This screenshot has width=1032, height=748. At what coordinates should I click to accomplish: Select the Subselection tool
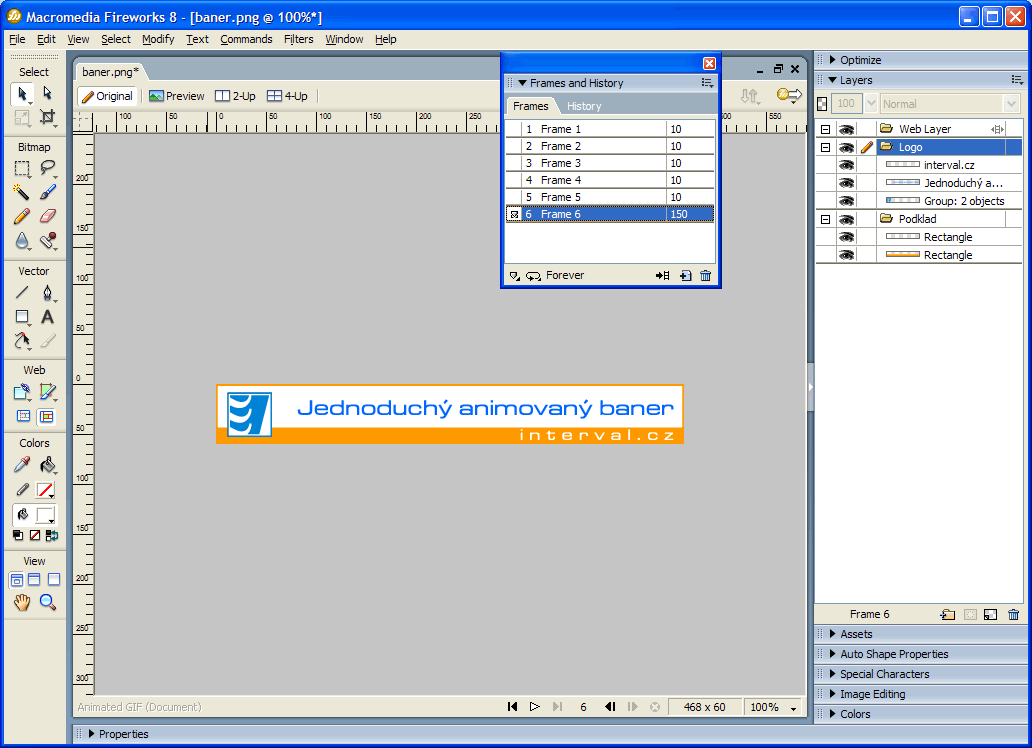47,94
